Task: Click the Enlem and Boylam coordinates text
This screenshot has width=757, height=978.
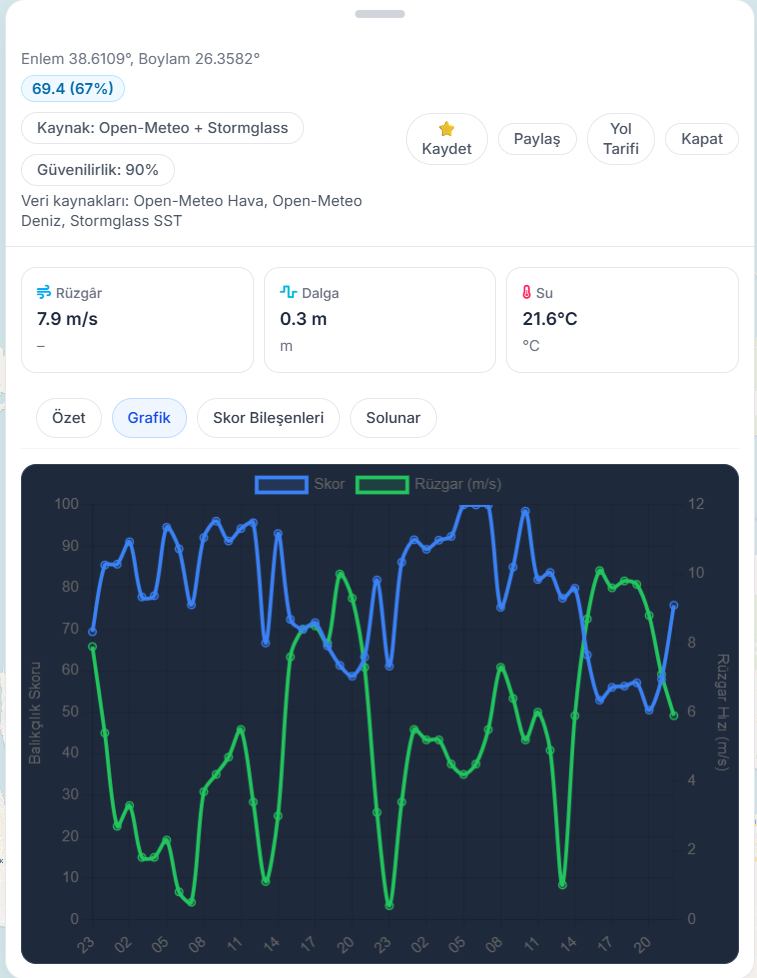Action: click(x=140, y=59)
